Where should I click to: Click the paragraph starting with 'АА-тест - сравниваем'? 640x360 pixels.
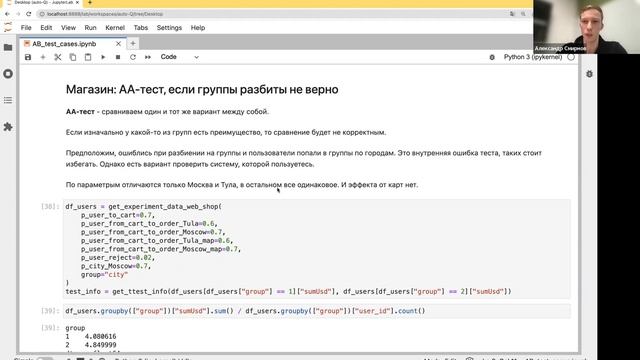(x=167, y=111)
